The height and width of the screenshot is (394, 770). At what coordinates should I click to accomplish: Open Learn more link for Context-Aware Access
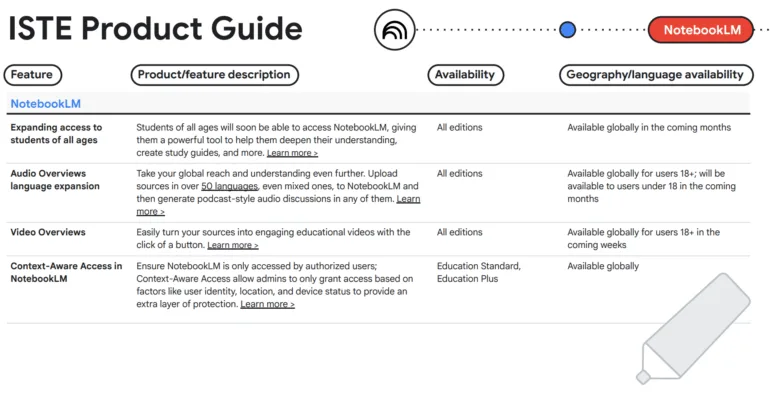tap(267, 304)
